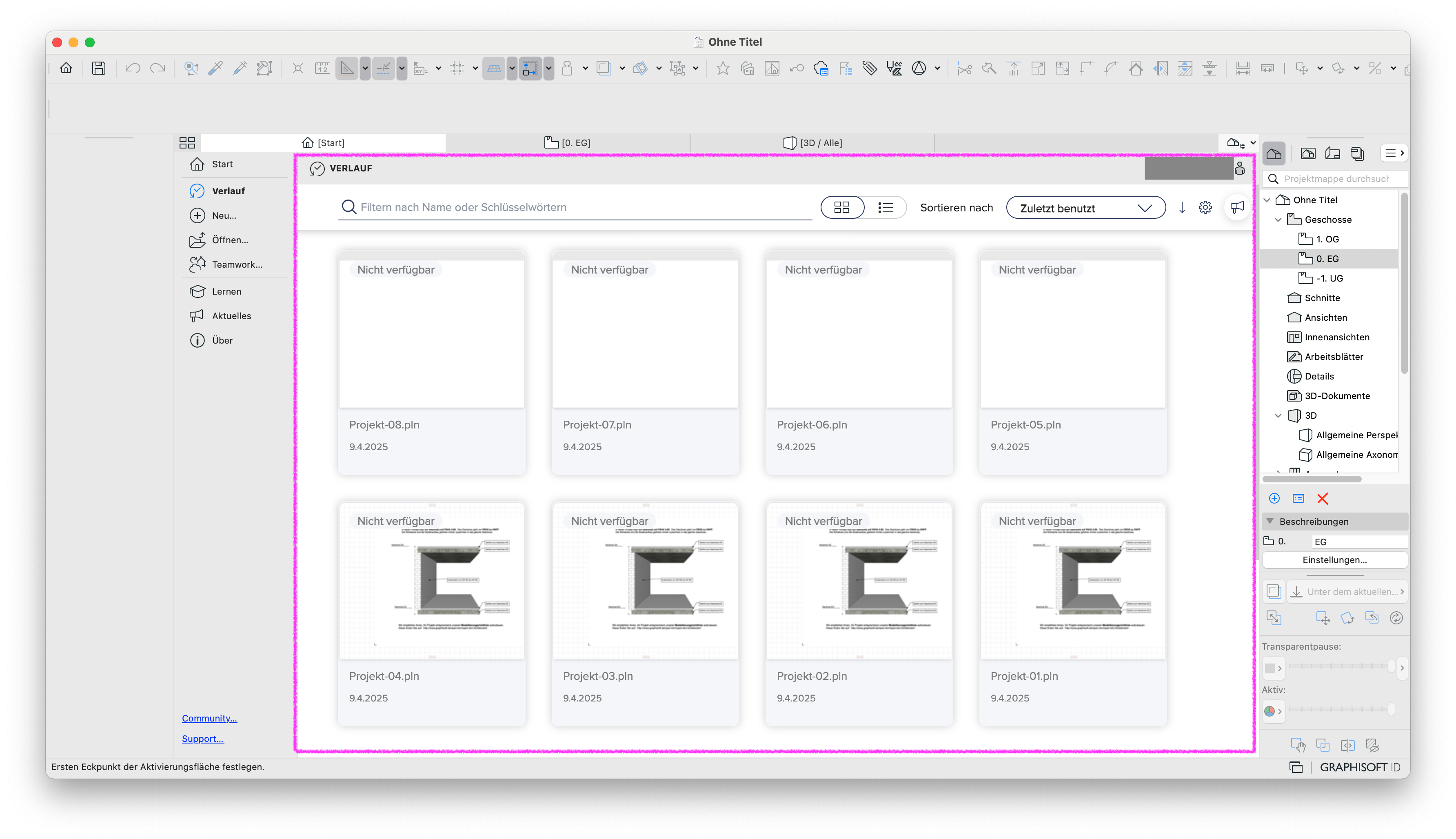Image resolution: width=1456 pixels, height=839 pixels.
Task: Click the Undo arrow icon
Action: click(133, 68)
